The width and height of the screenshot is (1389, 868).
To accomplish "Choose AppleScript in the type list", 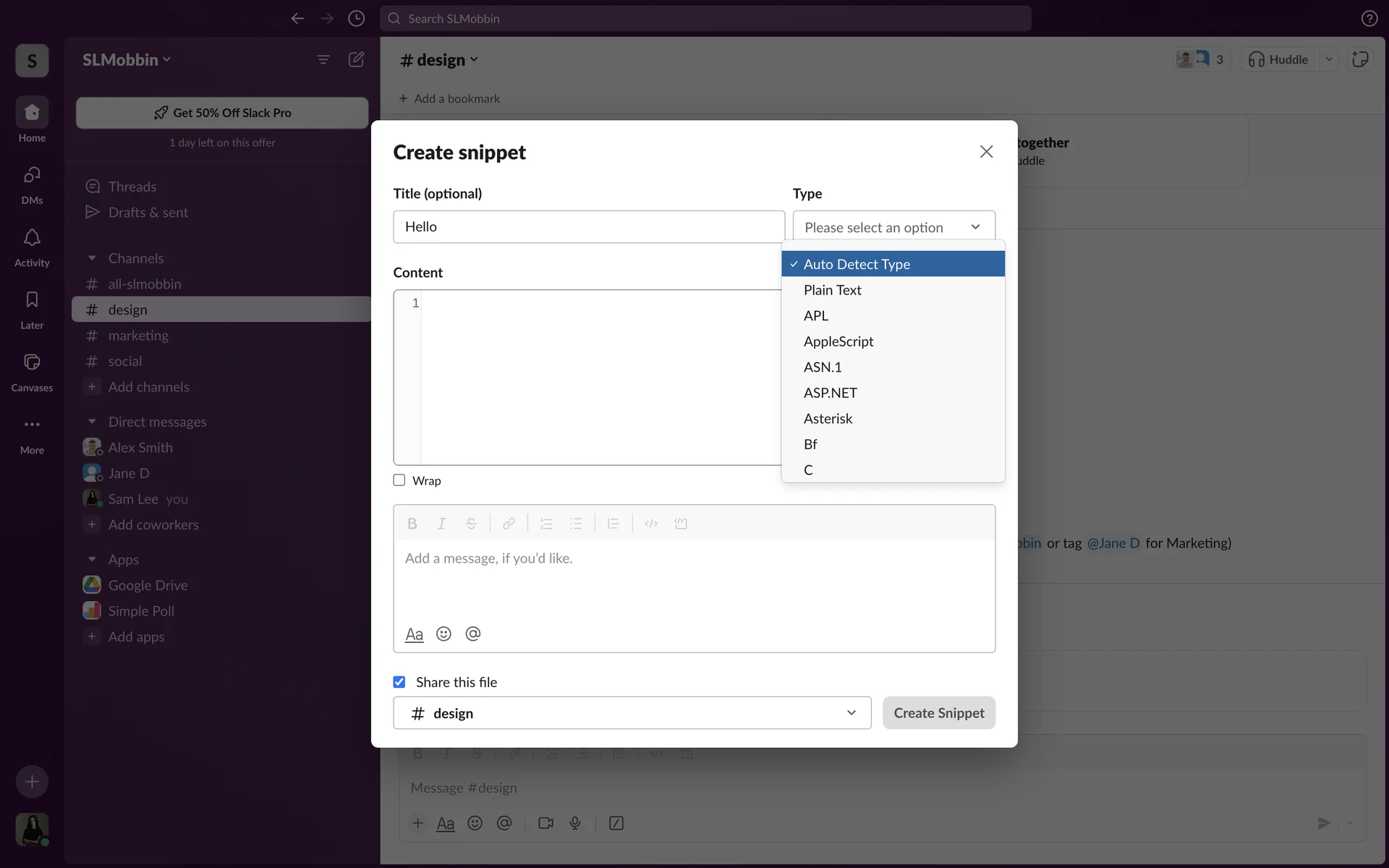I will [838, 341].
